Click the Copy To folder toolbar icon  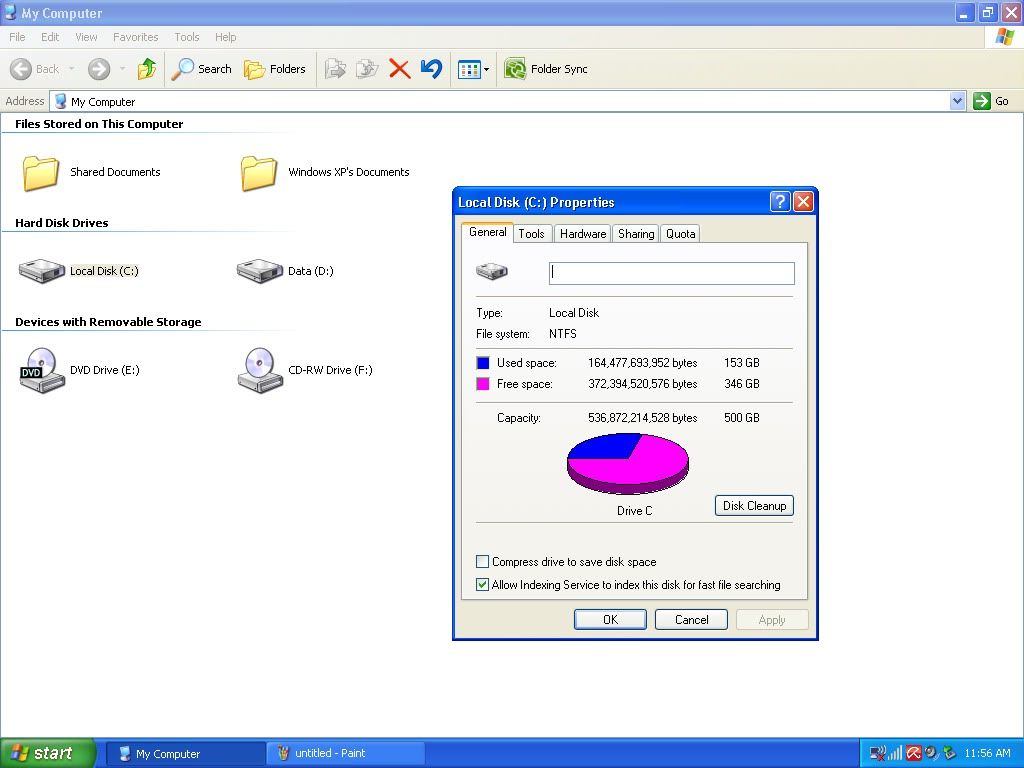[367, 69]
